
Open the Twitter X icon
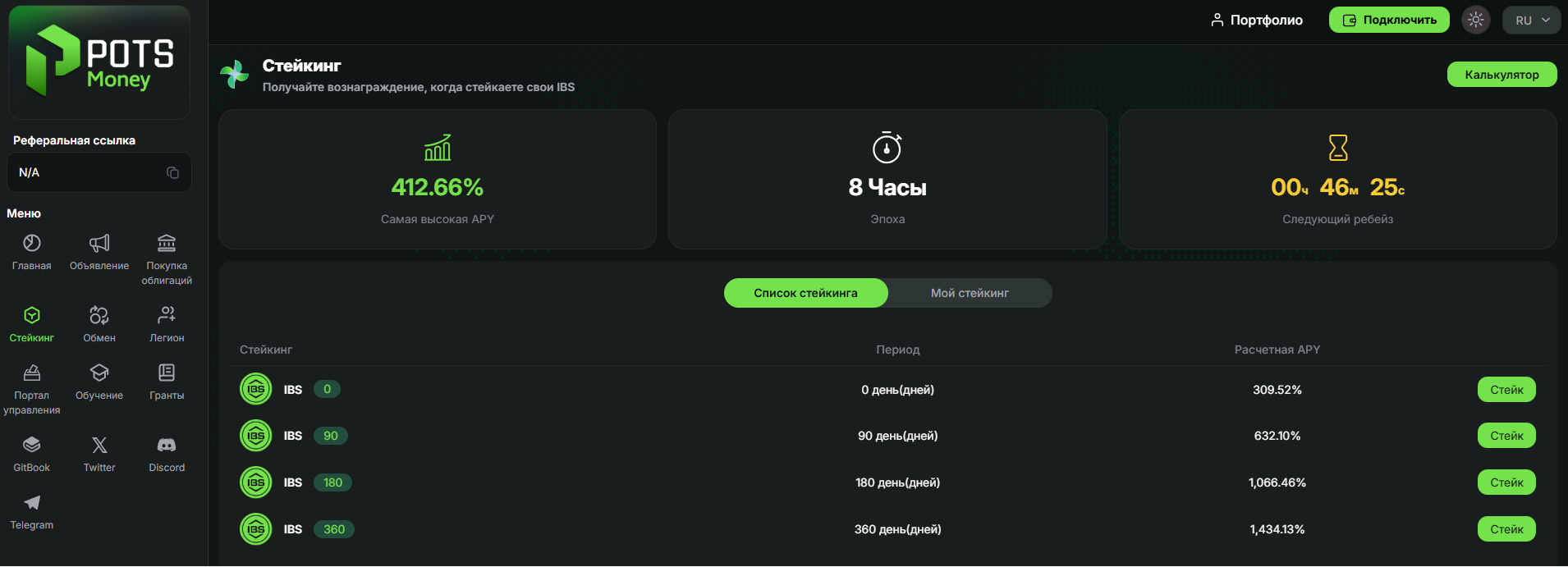click(99, 445)
